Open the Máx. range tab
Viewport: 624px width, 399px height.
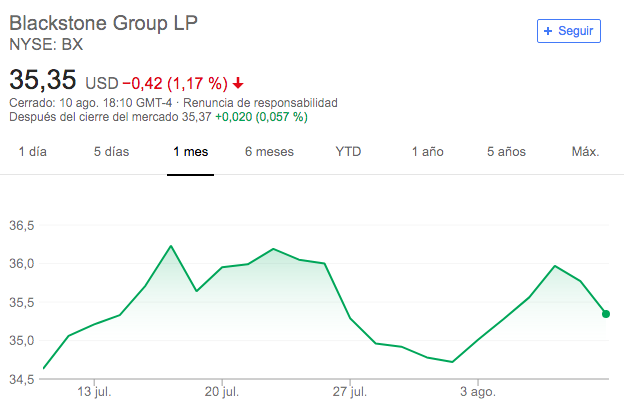585,152
